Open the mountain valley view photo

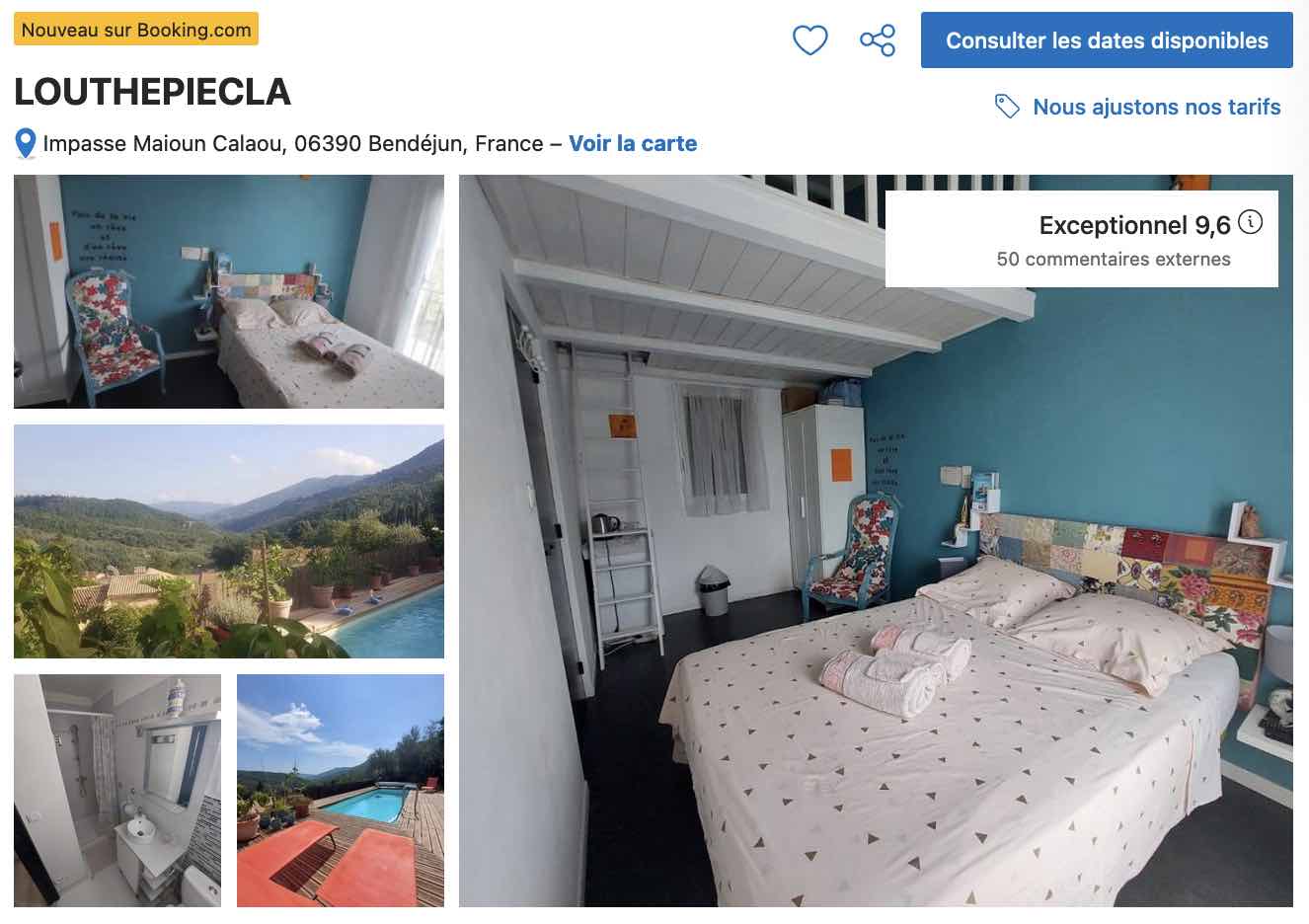click(229, 541)
